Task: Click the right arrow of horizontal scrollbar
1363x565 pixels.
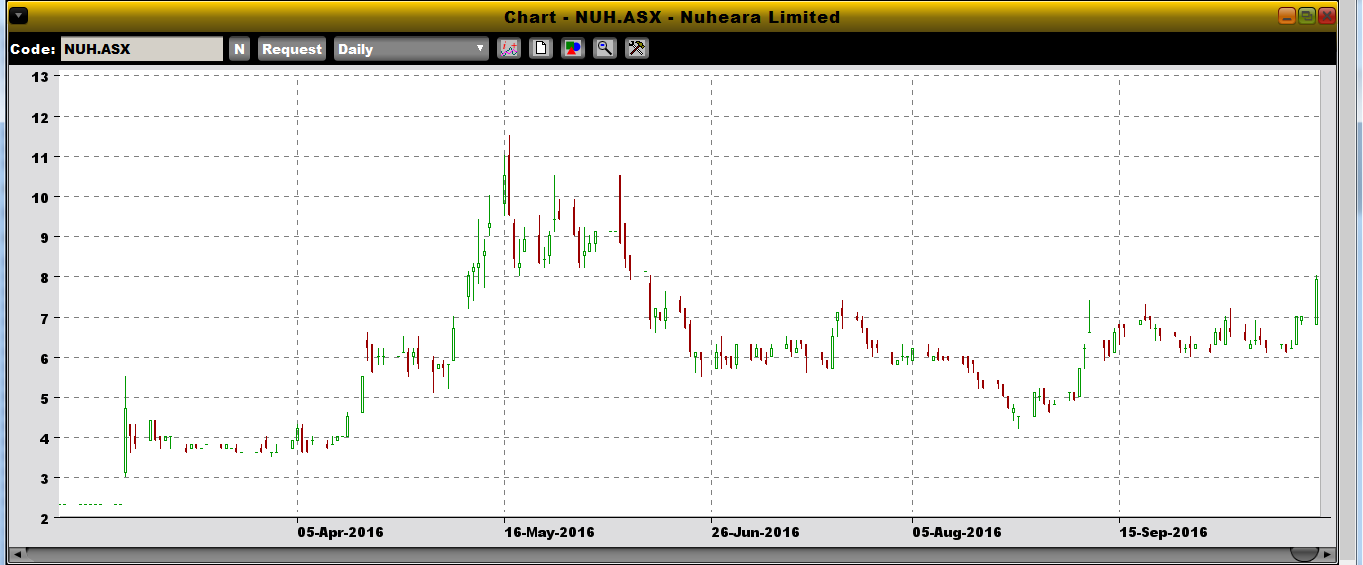Action: coord(1327,553)
